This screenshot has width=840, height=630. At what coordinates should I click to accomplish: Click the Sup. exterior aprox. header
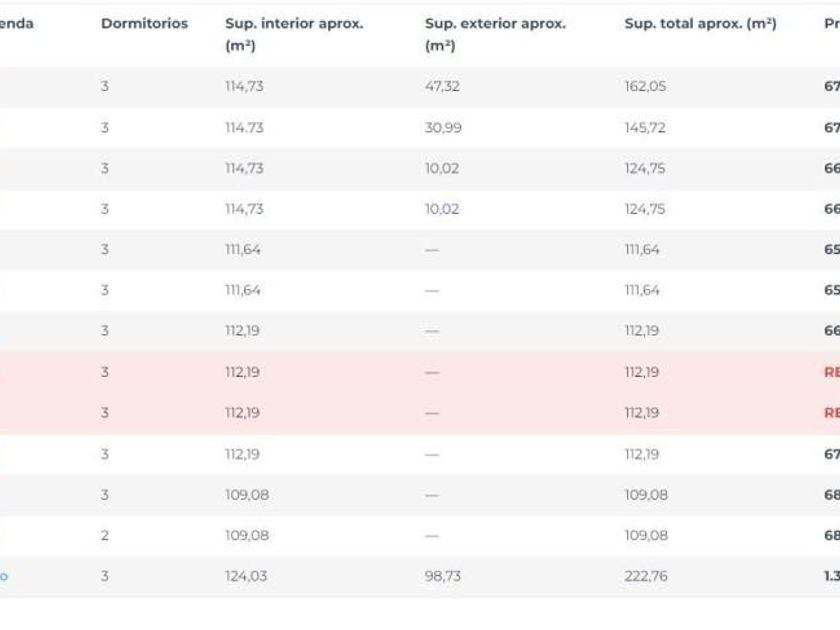click(495, 34)
